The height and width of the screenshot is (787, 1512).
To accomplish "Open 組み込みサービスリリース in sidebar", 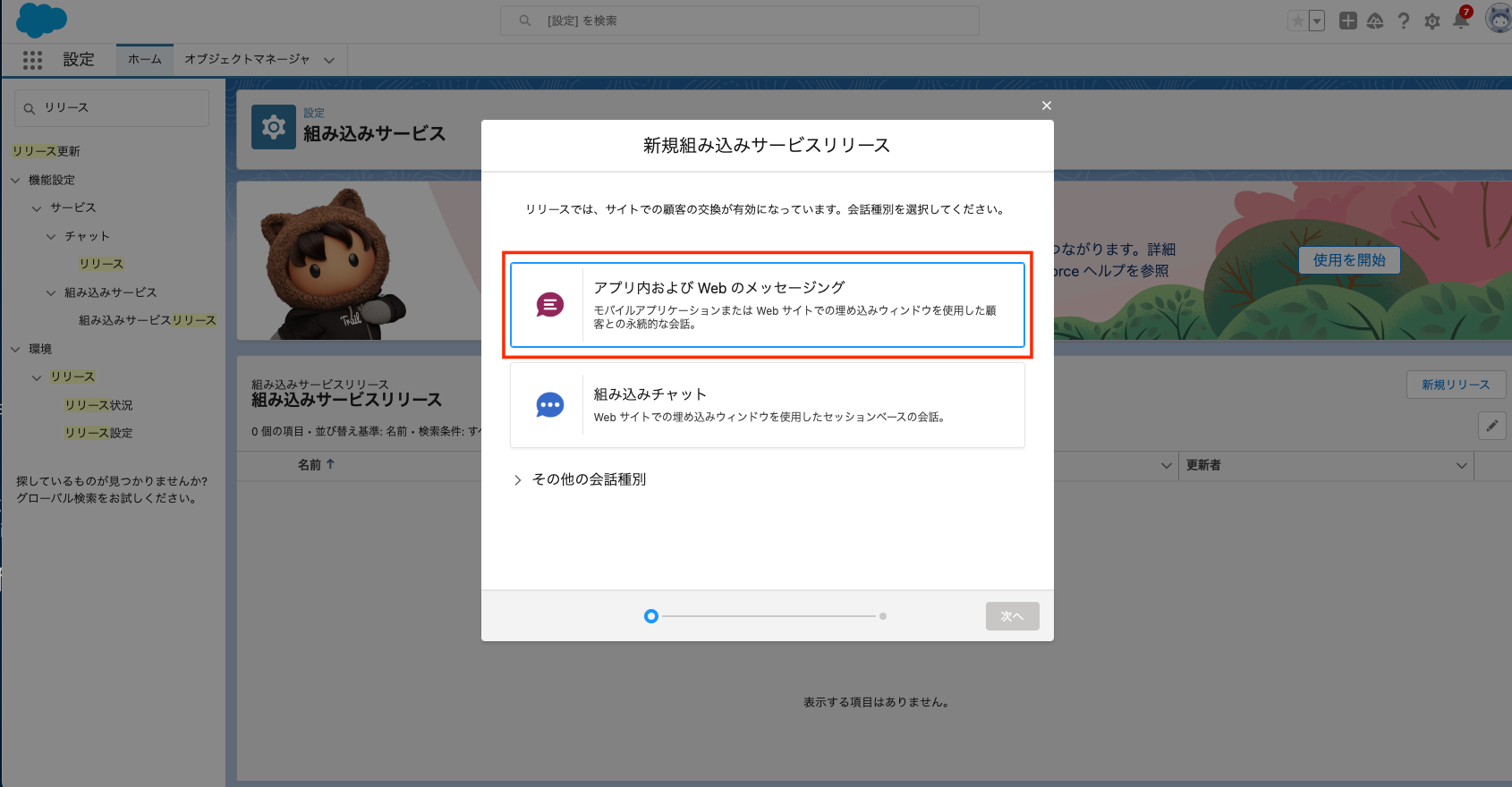I will click(x=148, y=320).
